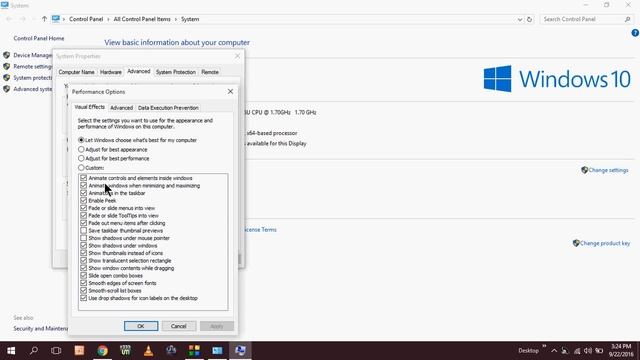Open System Protection tab in System Properties
Screen dimensions: 640x360
pos(176,72)
